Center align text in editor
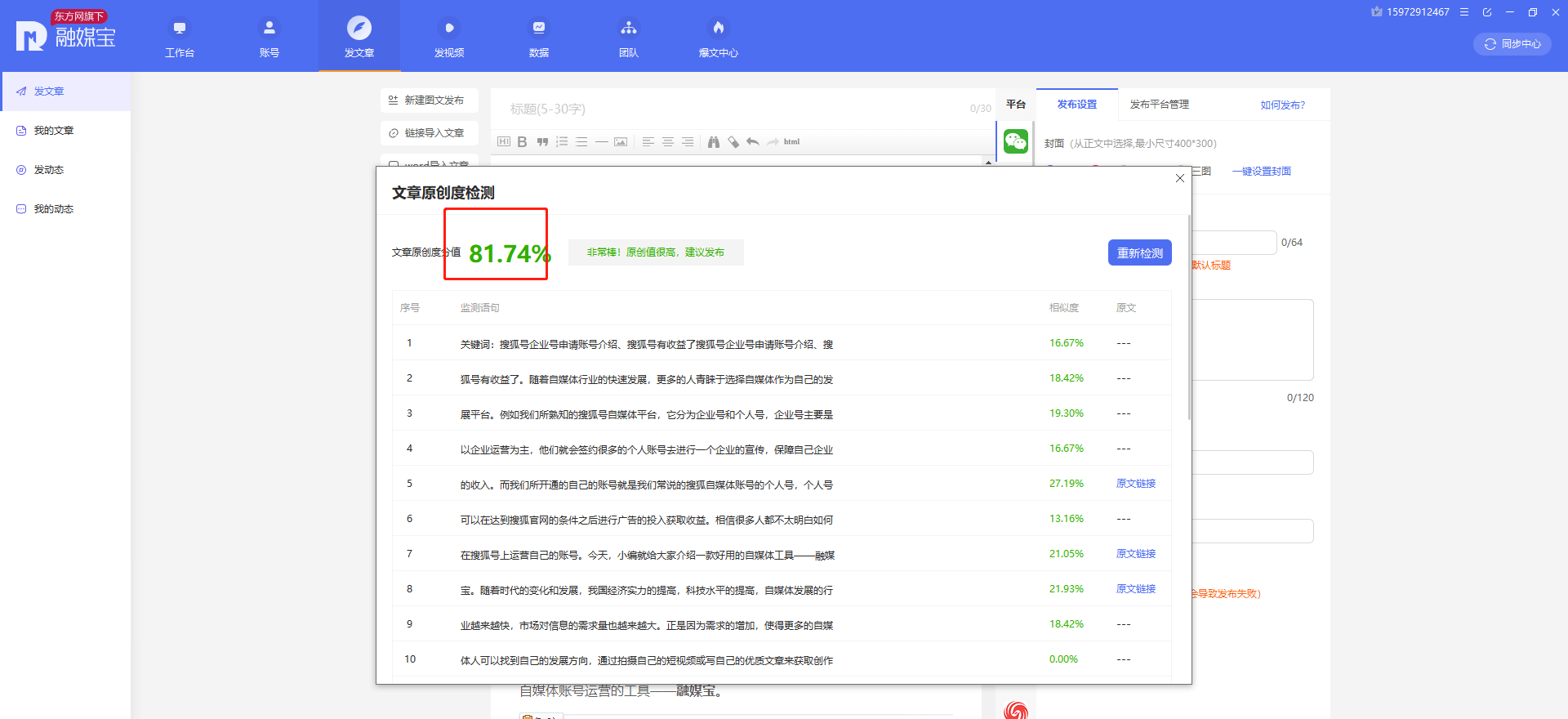Screen dimensions: 1568x719 tap(668, 142)
